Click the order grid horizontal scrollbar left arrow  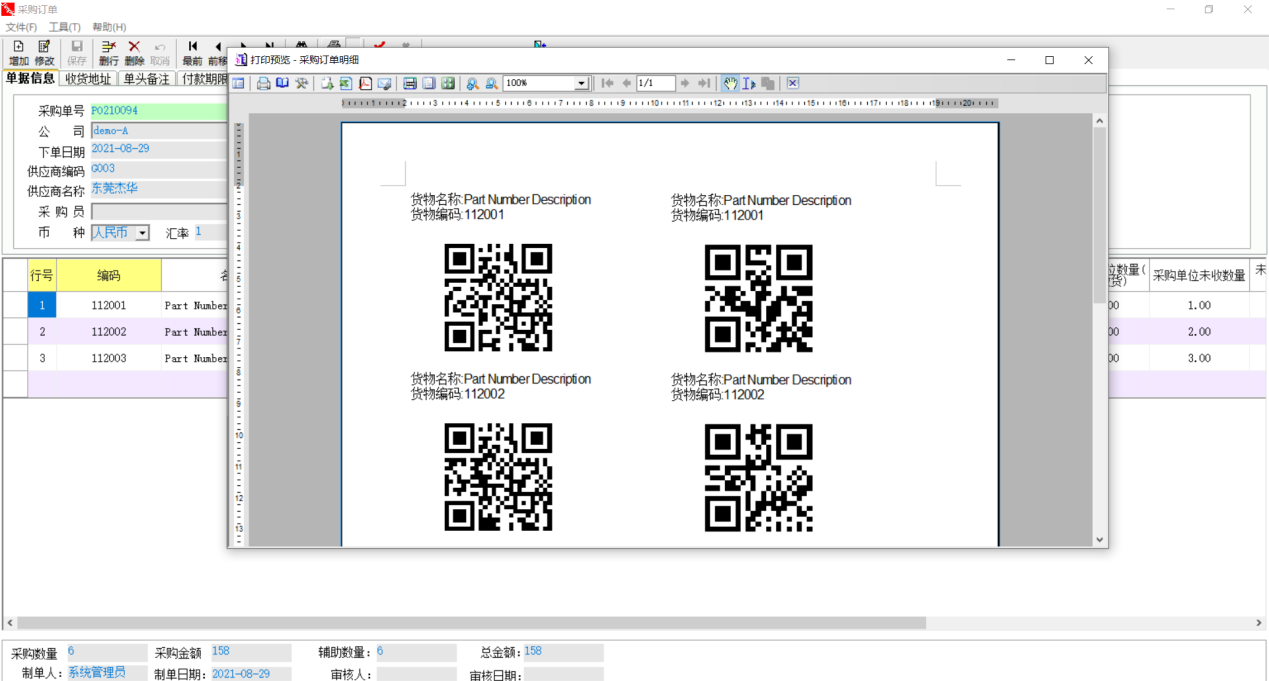click(x=10, y=623)
